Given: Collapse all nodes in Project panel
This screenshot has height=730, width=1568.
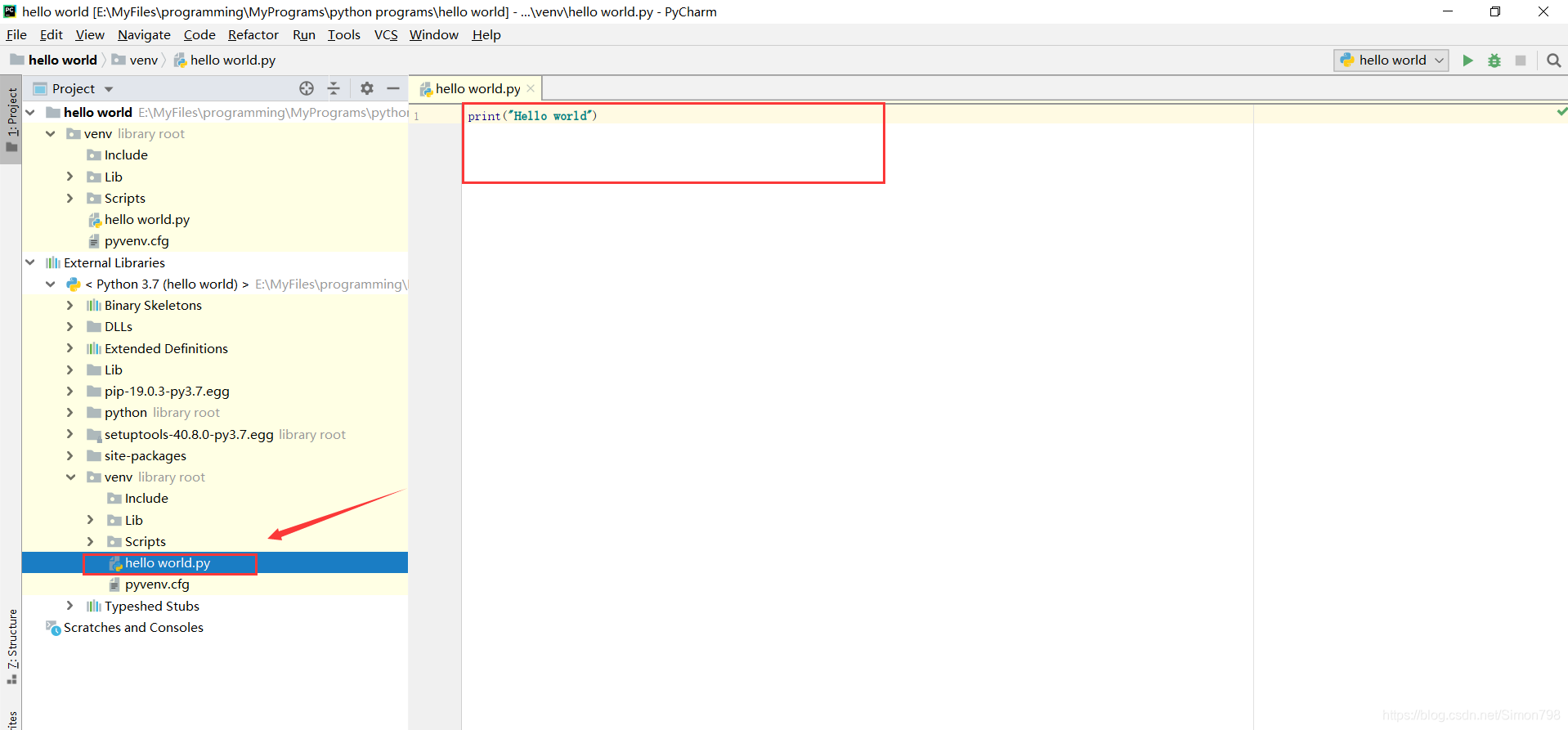Looking at the screenshot, I should point(334,88).
